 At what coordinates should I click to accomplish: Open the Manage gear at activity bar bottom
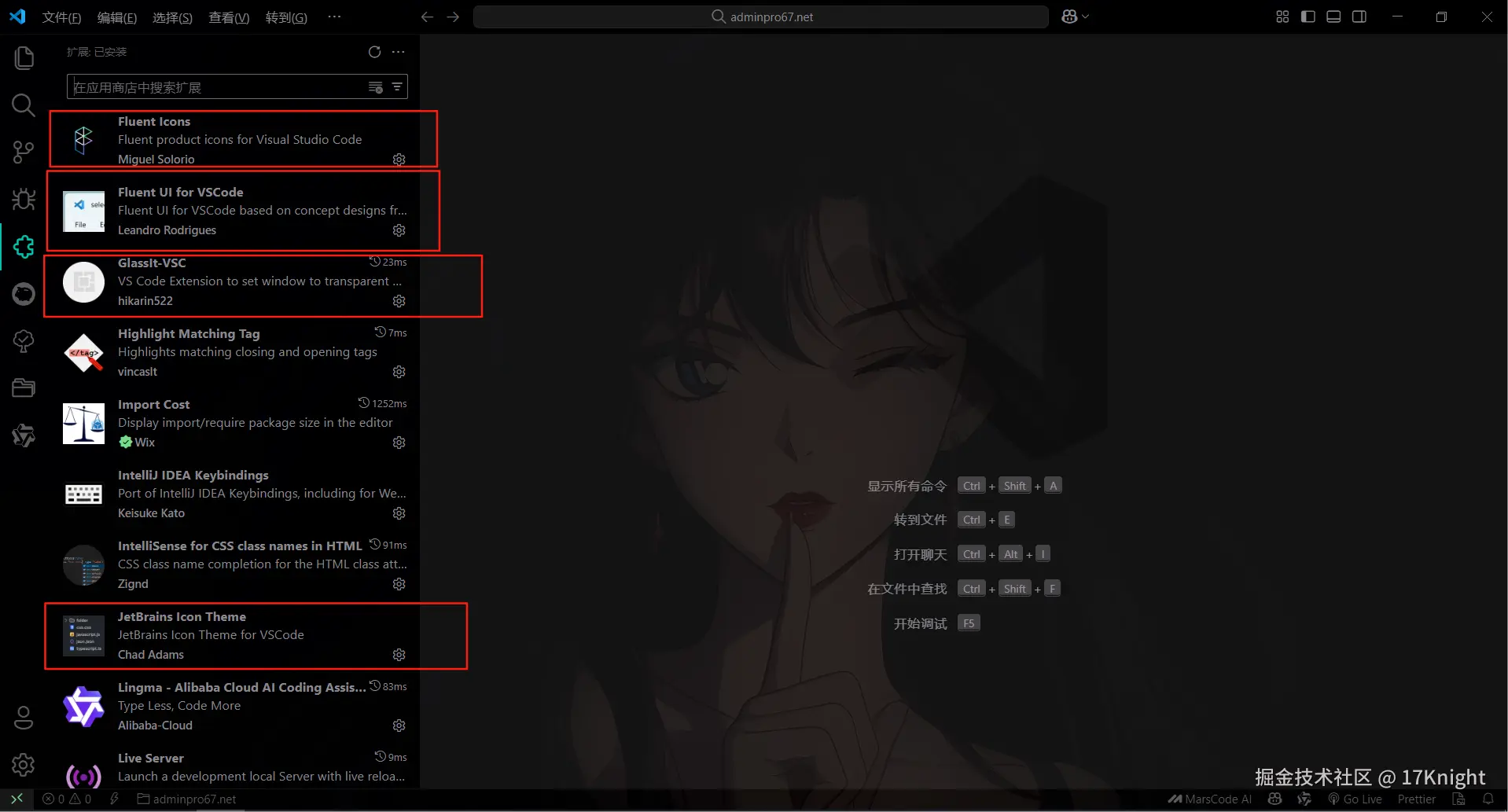tap(23, 764)
